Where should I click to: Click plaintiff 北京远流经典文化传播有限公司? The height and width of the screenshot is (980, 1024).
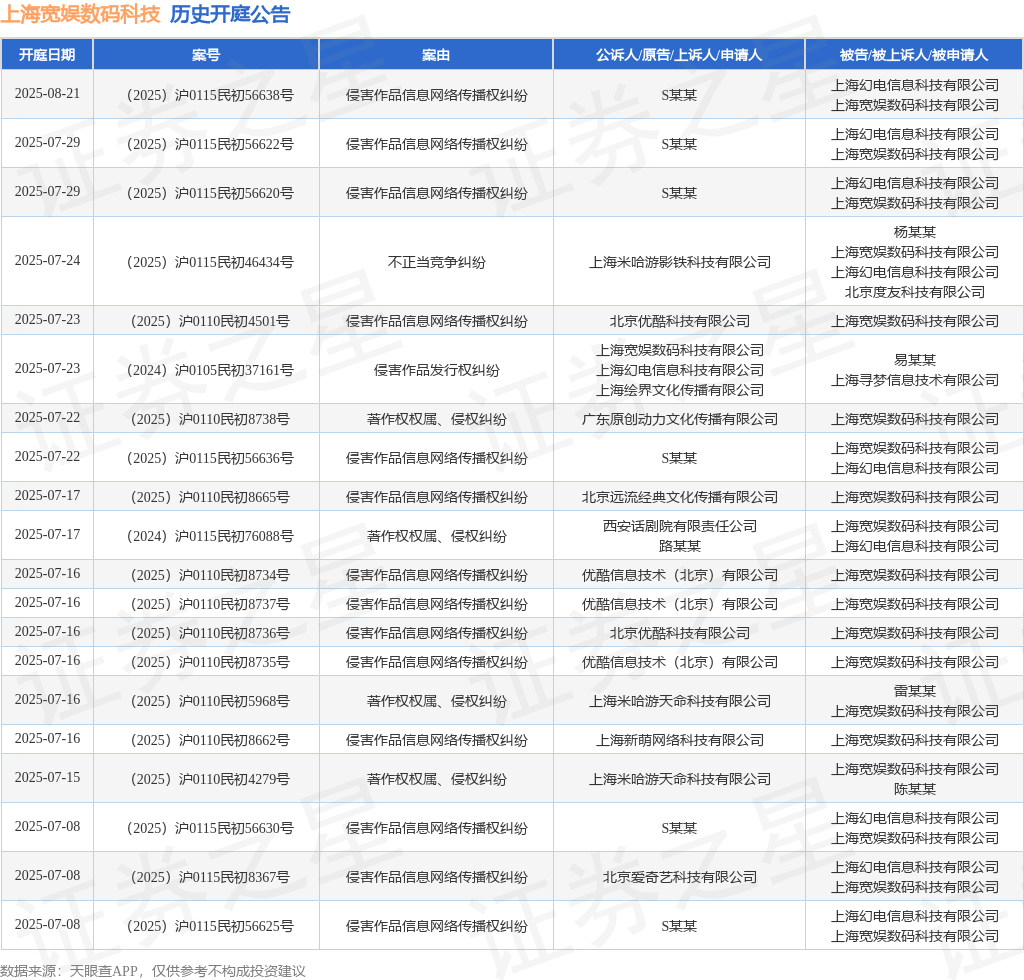(x=679, y=498)
